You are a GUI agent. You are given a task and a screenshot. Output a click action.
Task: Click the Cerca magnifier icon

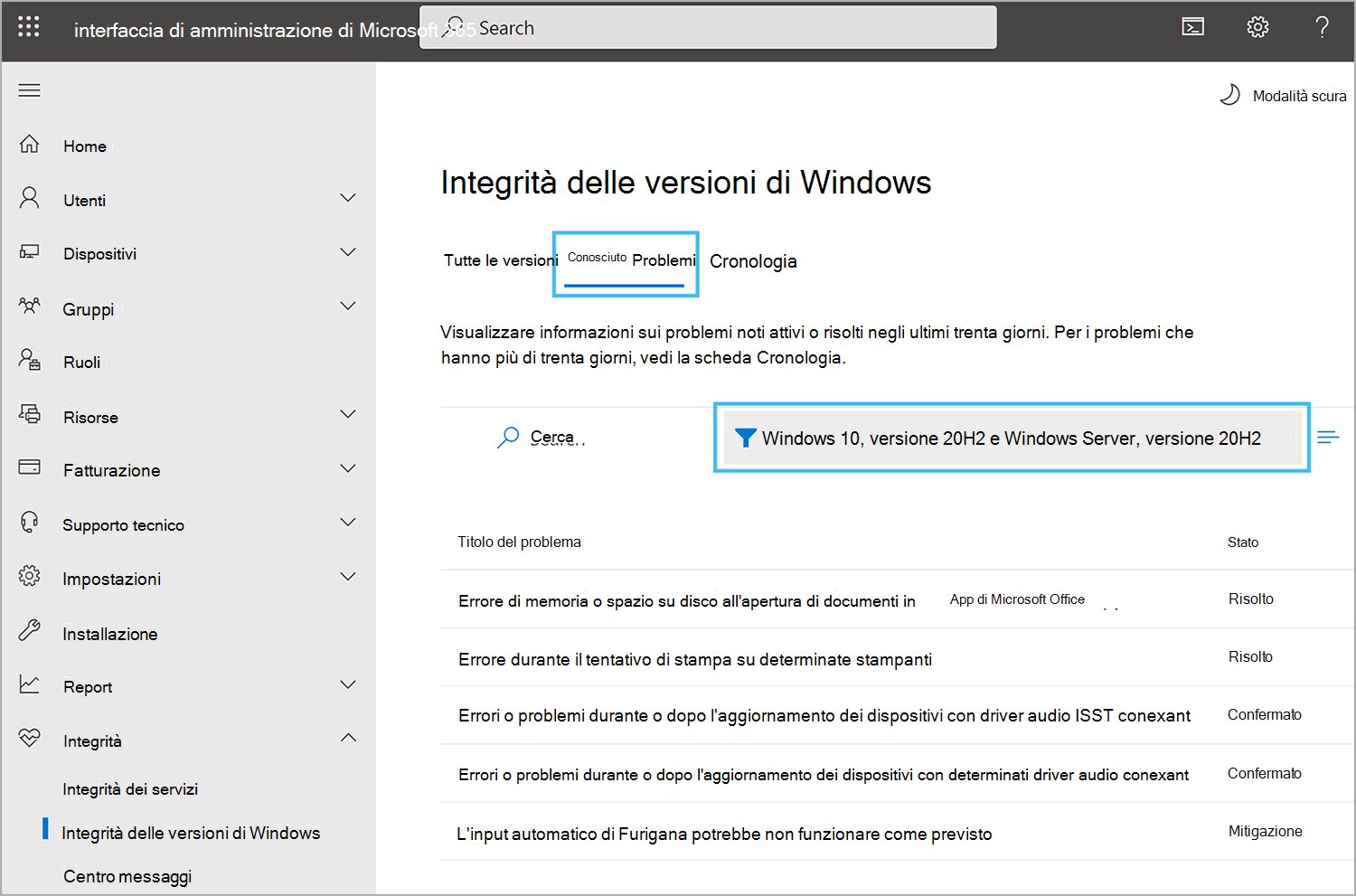(508, 438)
